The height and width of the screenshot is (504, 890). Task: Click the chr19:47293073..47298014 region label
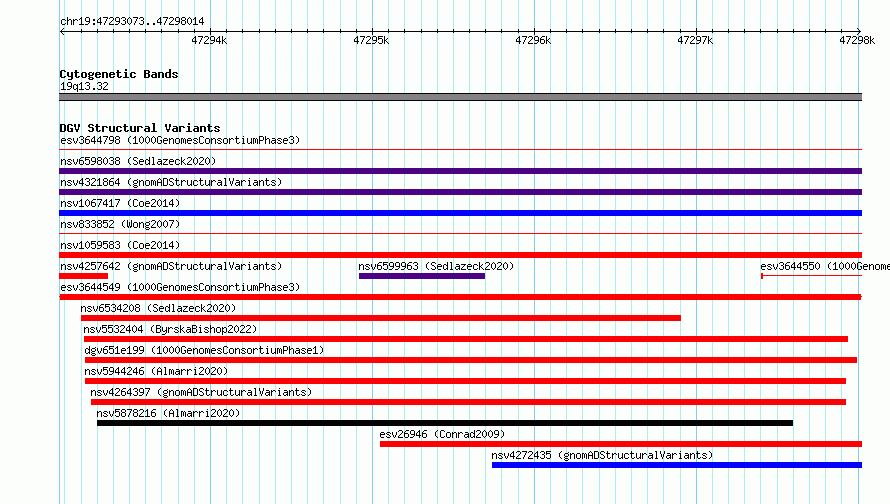click(x=132, y=22)
